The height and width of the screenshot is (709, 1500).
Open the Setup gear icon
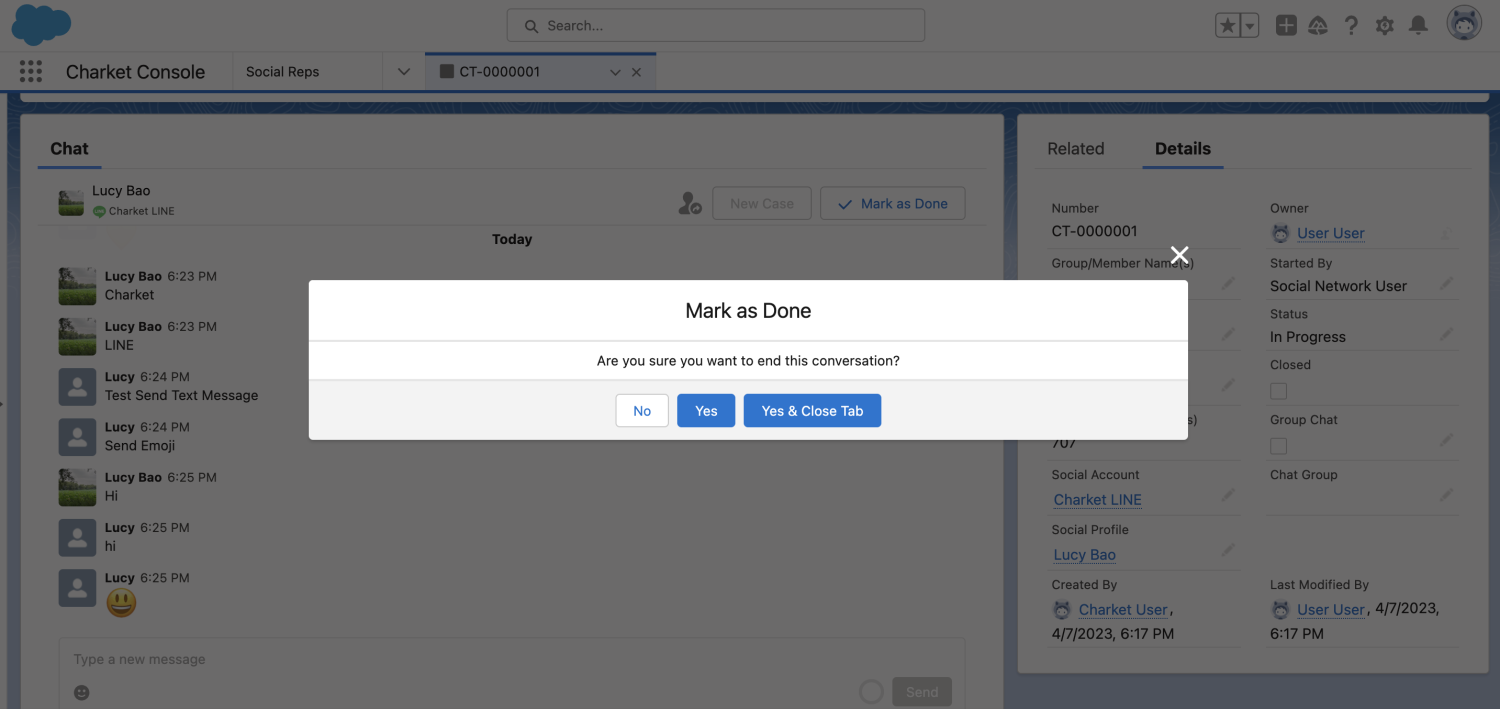pos(1384,26)
